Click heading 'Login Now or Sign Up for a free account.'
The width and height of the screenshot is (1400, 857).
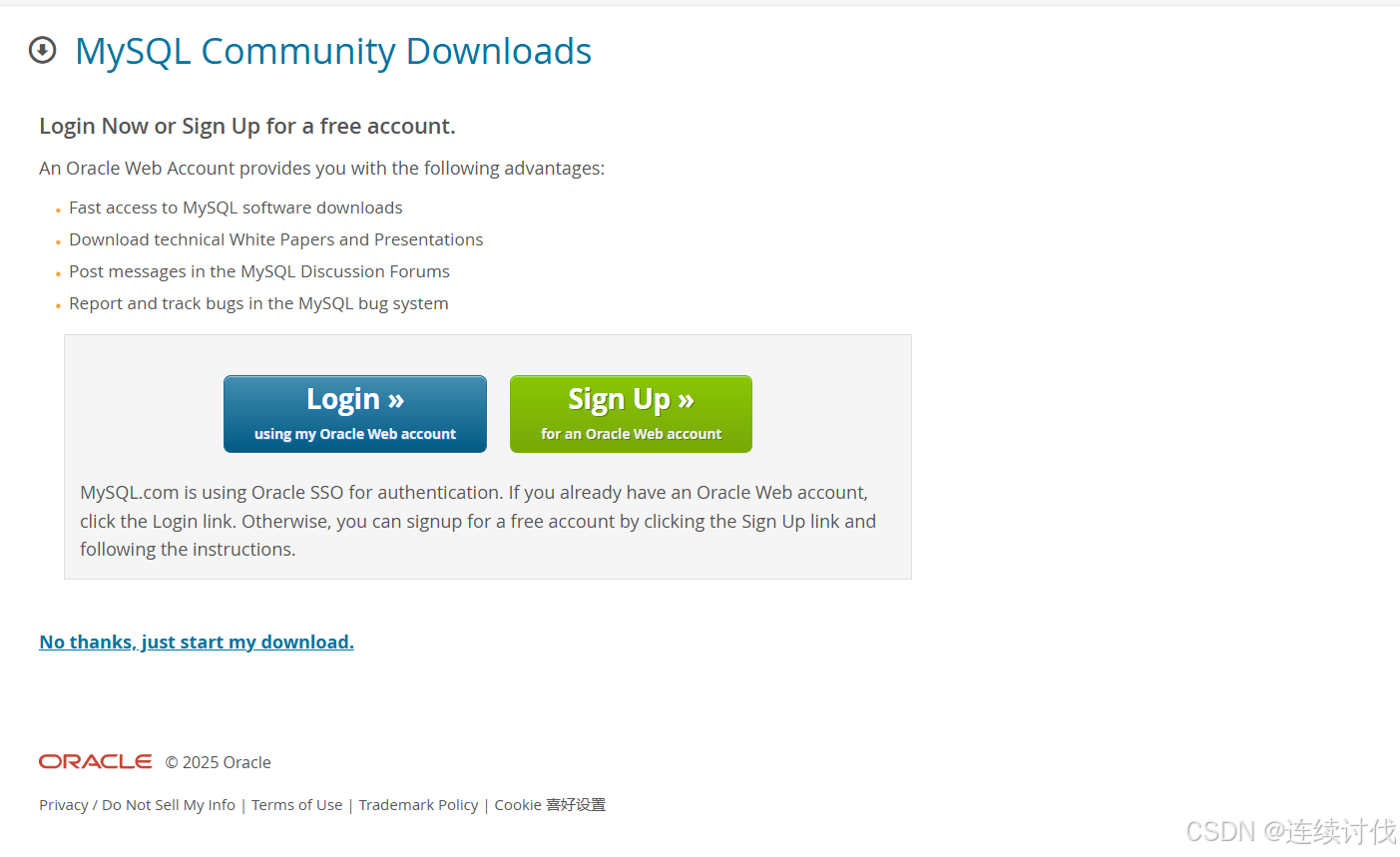(x=247, y=126)
